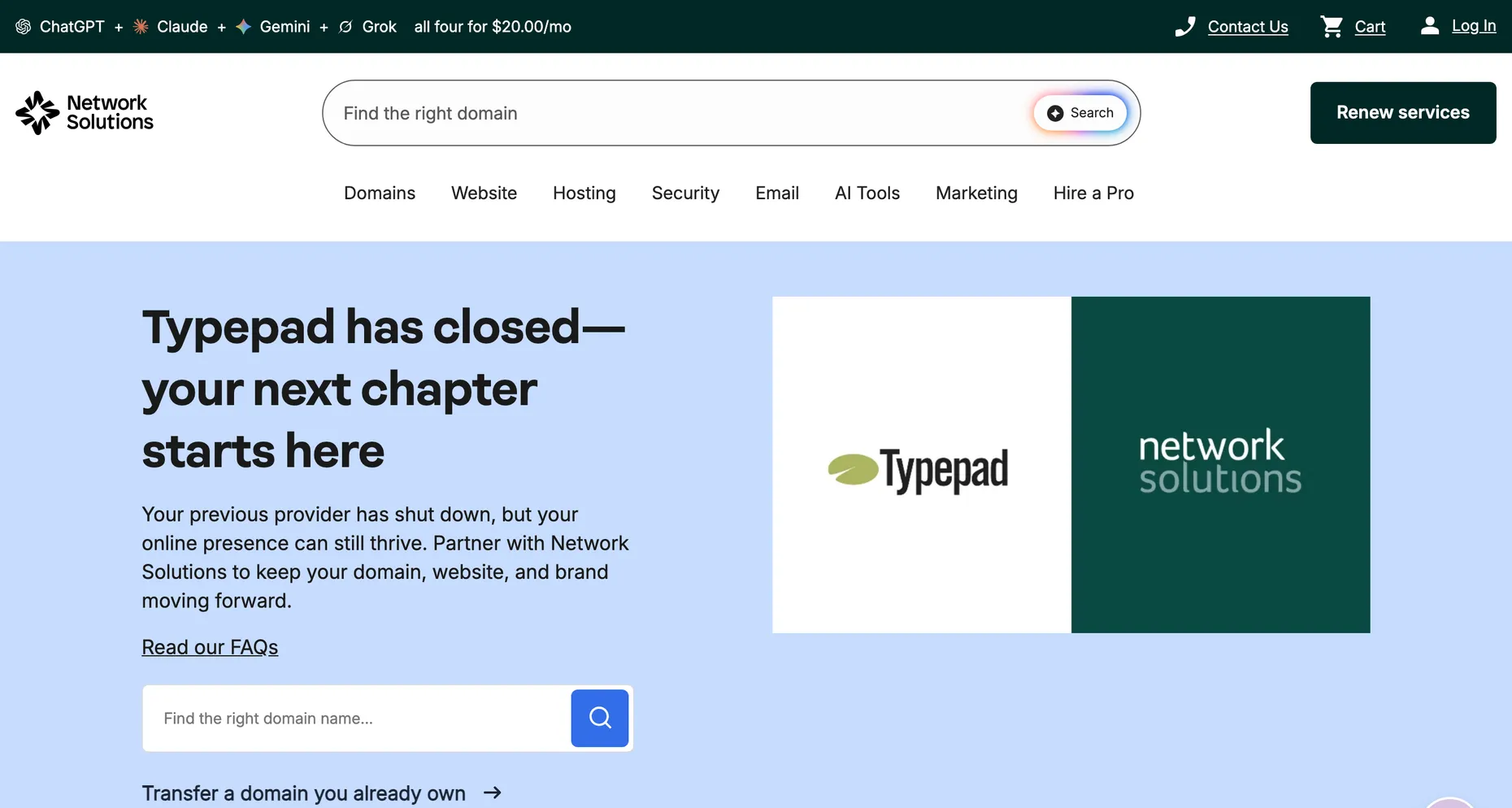
Task: Click the user profile icon beside Log In
Action: (x=1430, y=26)
